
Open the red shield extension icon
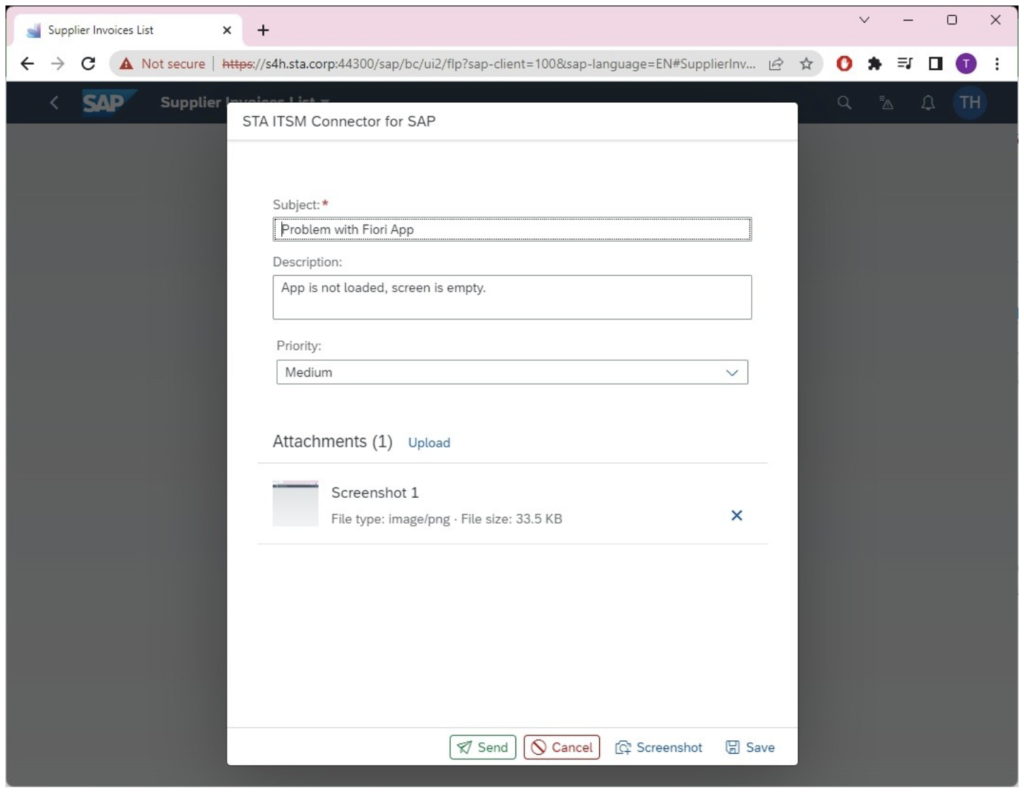click(844, 63)
